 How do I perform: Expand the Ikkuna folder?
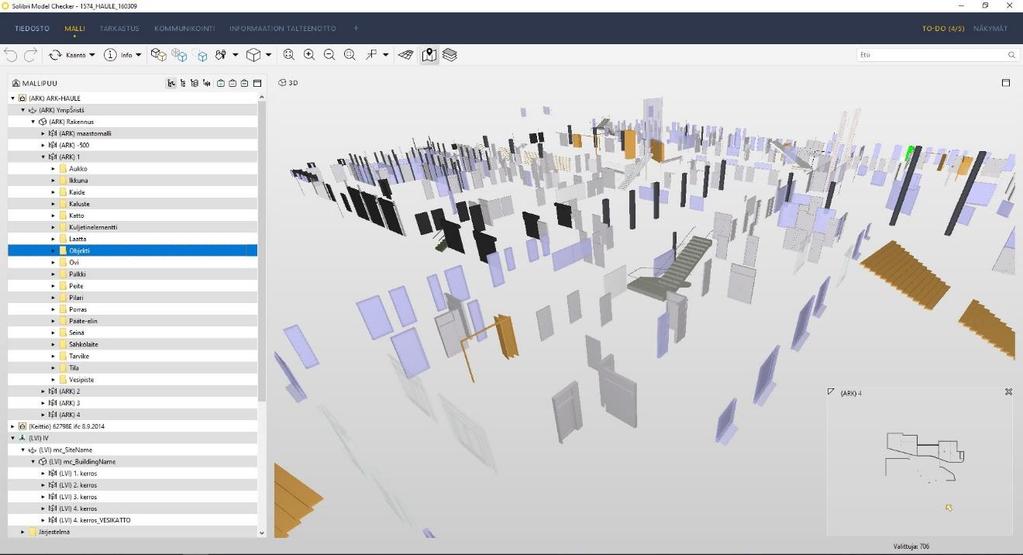click(53, 181)
